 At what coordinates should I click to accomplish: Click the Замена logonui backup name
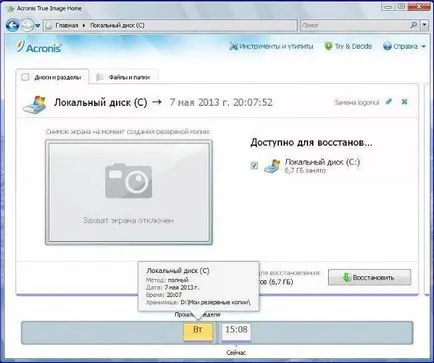pos(357,102)
